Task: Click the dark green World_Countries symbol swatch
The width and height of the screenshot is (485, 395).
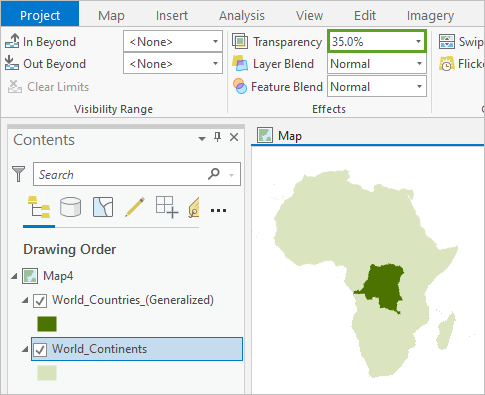Action: [x=47, y=324]
